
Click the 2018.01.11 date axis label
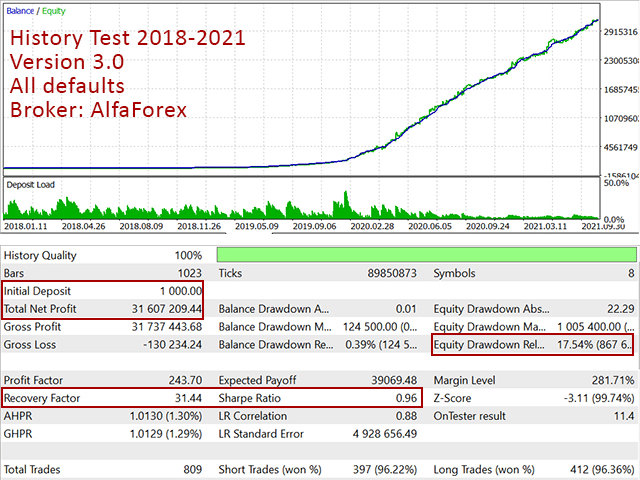click(31, 228)
